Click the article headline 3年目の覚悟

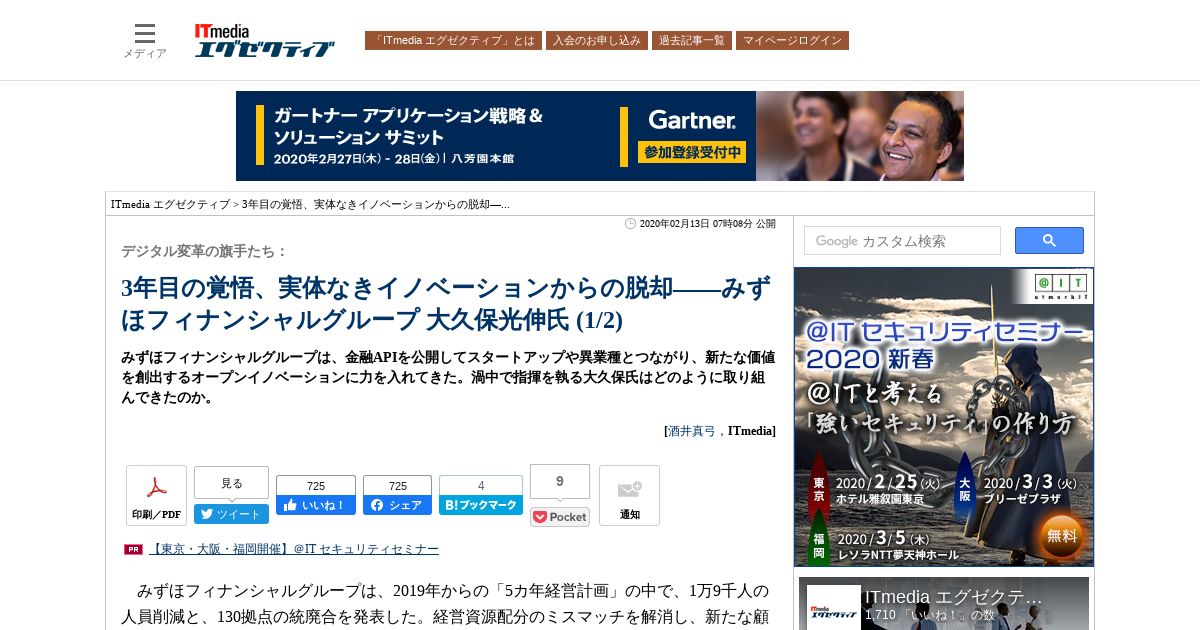coord(446,305)
